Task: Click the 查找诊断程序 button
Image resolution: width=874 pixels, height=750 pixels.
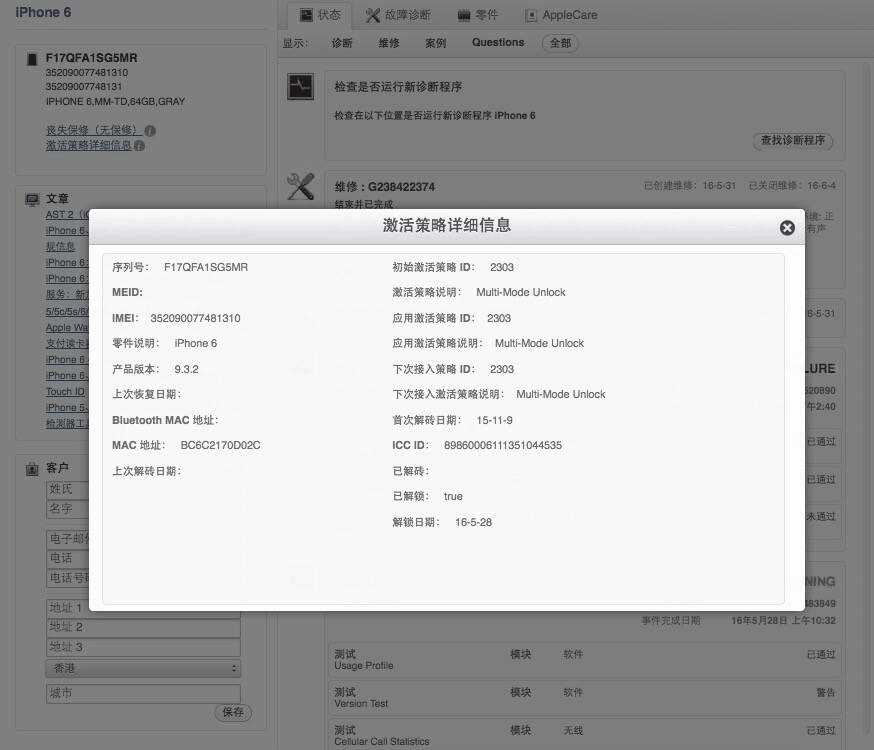Action: pos(793,140)
